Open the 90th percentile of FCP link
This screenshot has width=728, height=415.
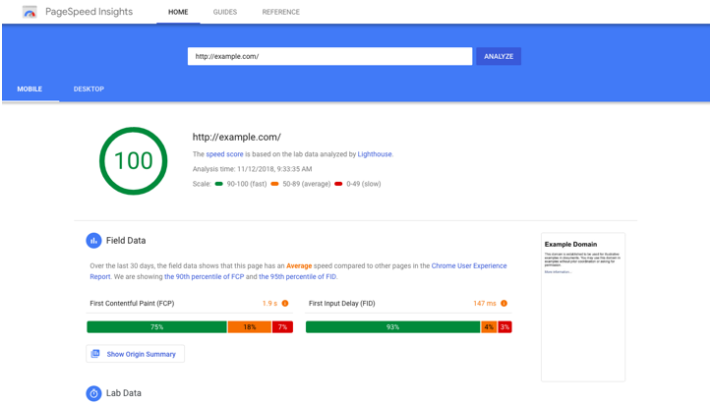coord(204,277)
